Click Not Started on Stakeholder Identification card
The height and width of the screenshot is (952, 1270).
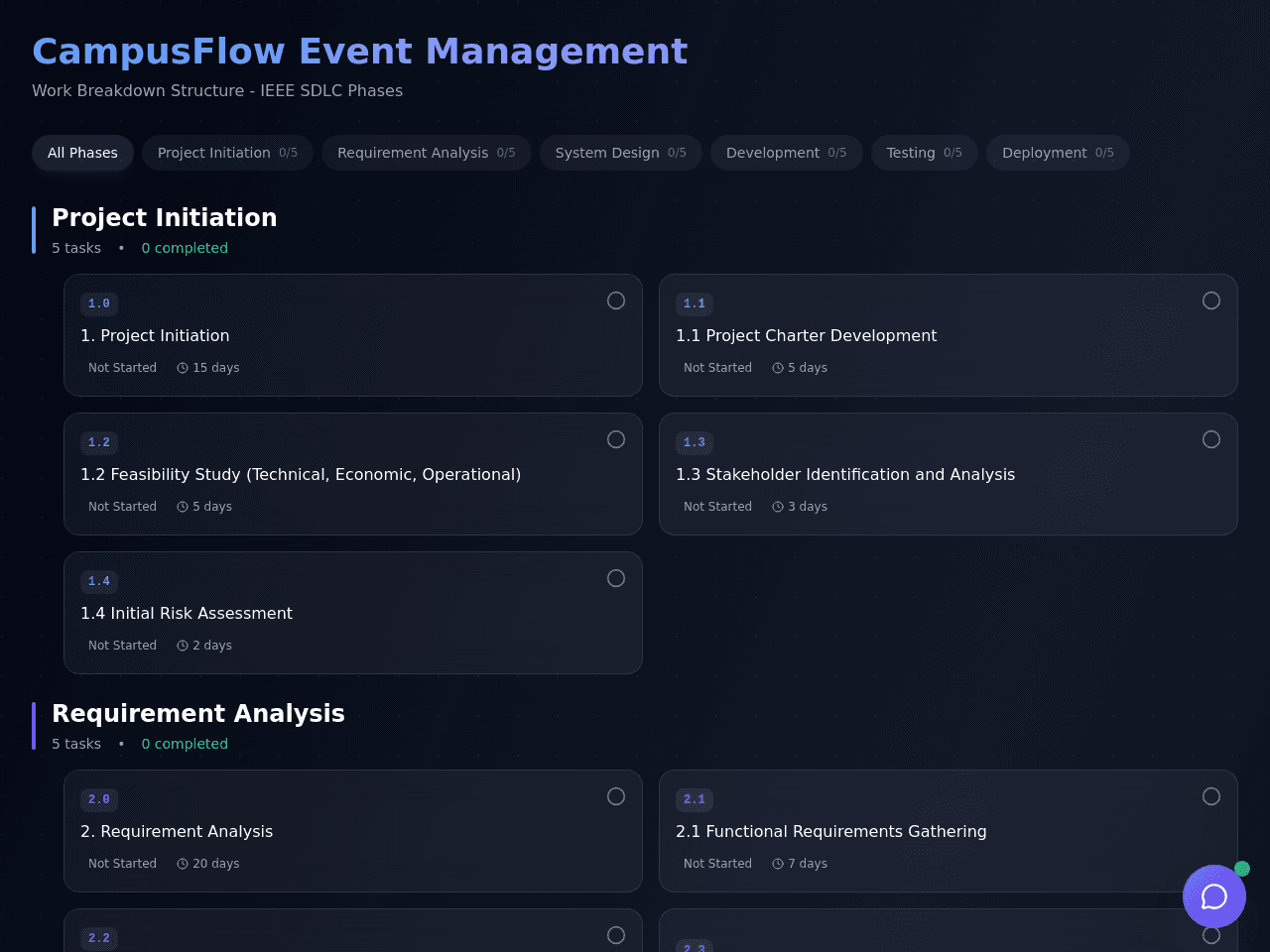tap(717, 507)
